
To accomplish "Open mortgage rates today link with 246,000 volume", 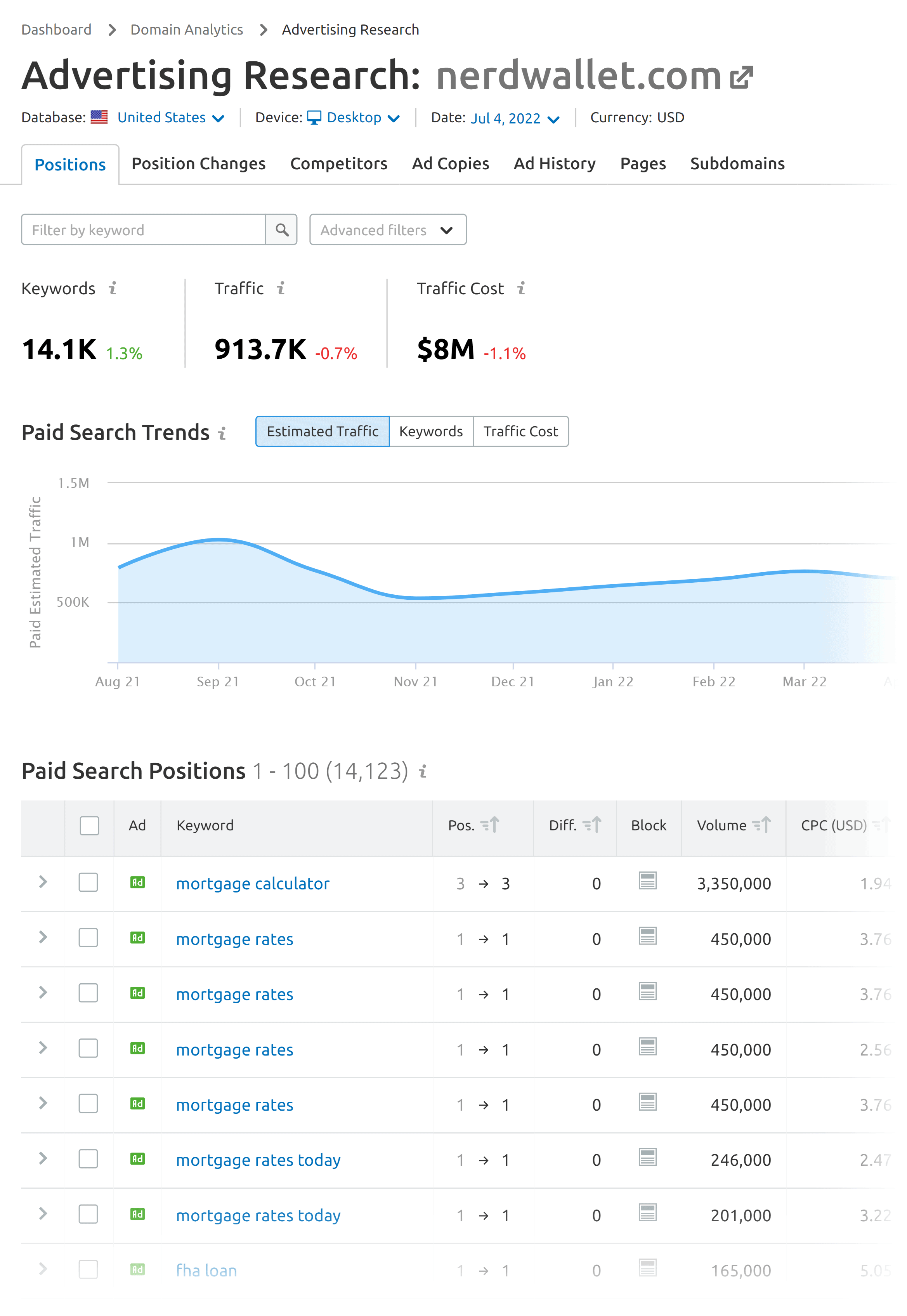I will (258, 1160).
